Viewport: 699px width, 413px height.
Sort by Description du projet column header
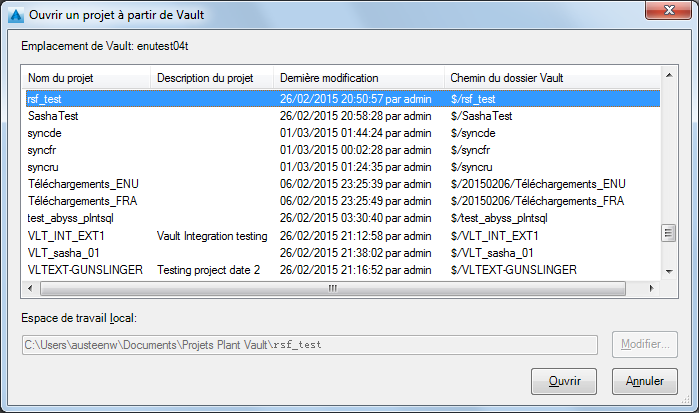[x=212, y=77]
